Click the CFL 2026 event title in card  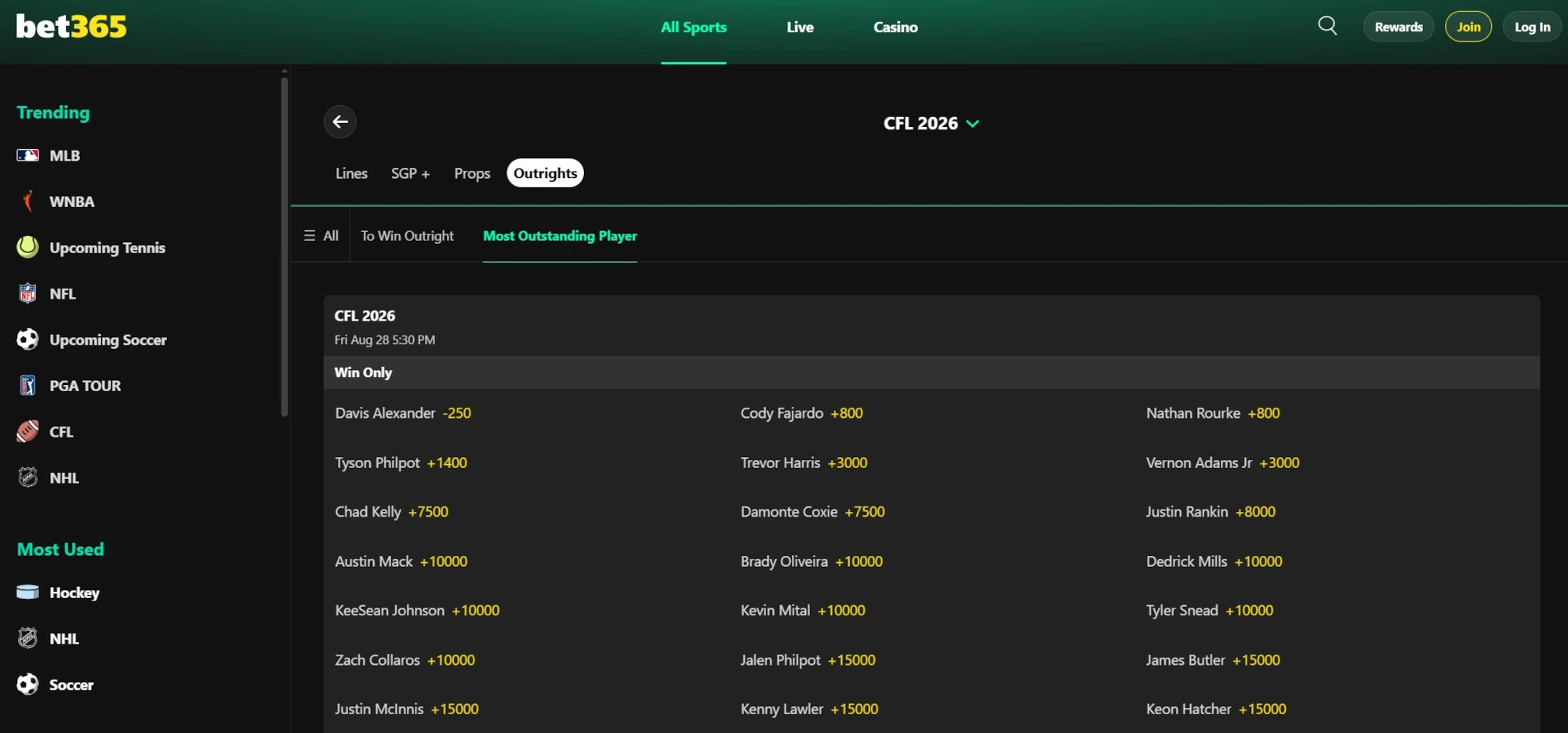(365, 316)
